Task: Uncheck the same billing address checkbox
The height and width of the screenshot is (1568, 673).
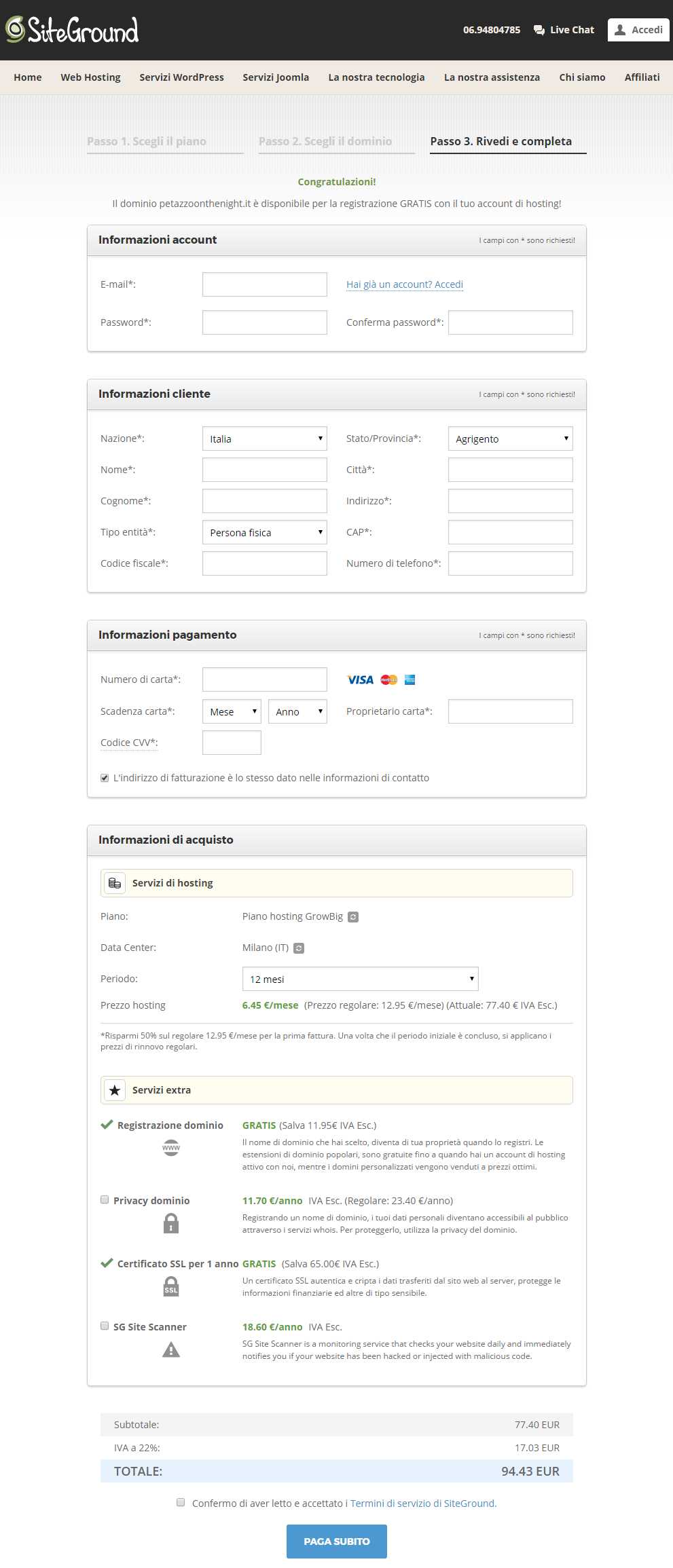Action: tap(105, 778)
